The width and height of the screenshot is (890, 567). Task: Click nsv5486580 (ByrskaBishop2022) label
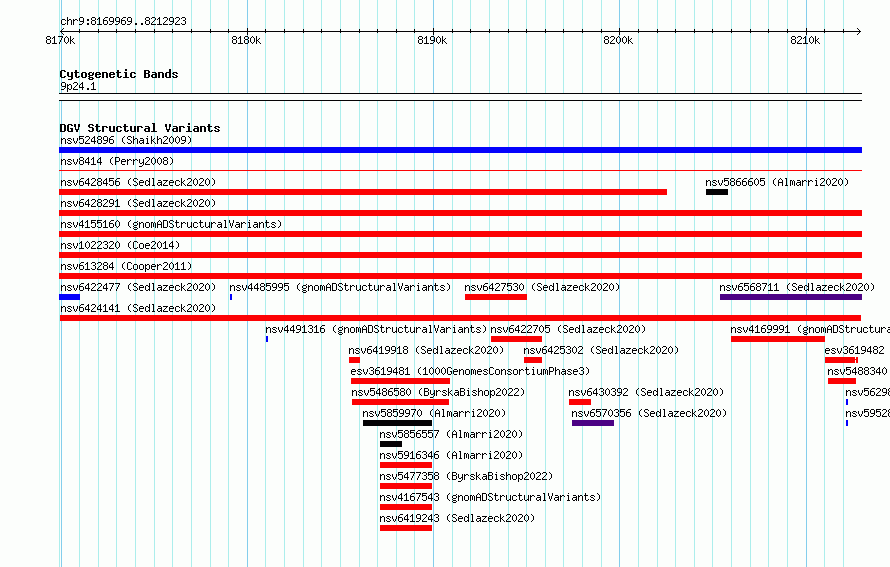pyautogui.click(x=438, y=392)
